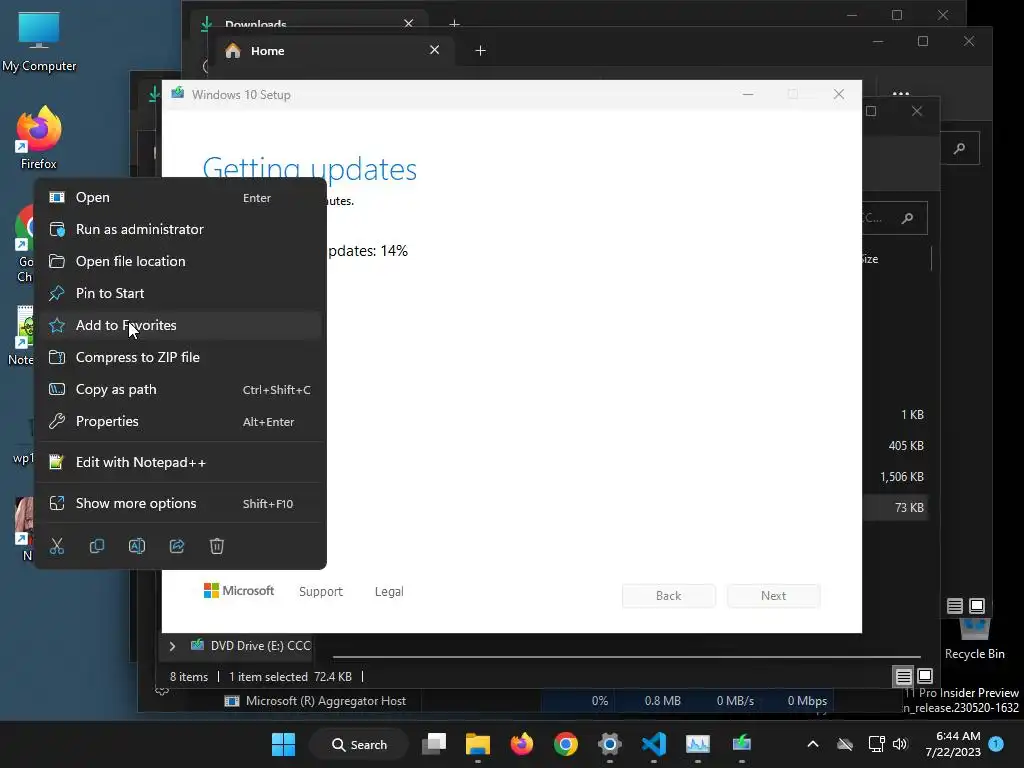Select Run as administrator

[180, 229]
